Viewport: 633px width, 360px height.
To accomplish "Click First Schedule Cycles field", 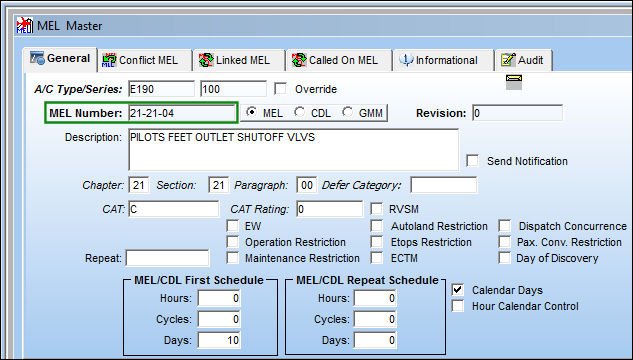I will point(219,319).
